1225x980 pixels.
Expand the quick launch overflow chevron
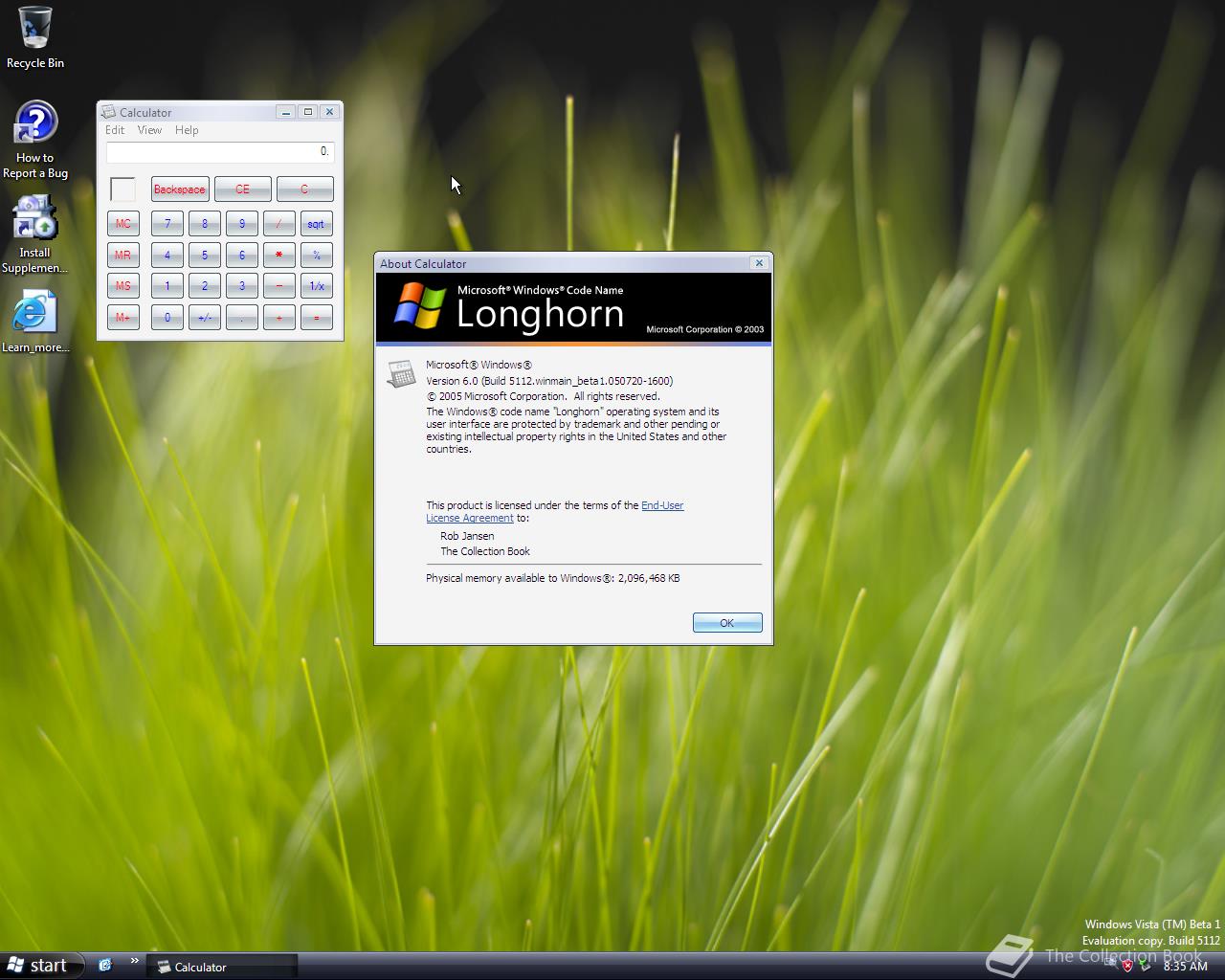134,961
